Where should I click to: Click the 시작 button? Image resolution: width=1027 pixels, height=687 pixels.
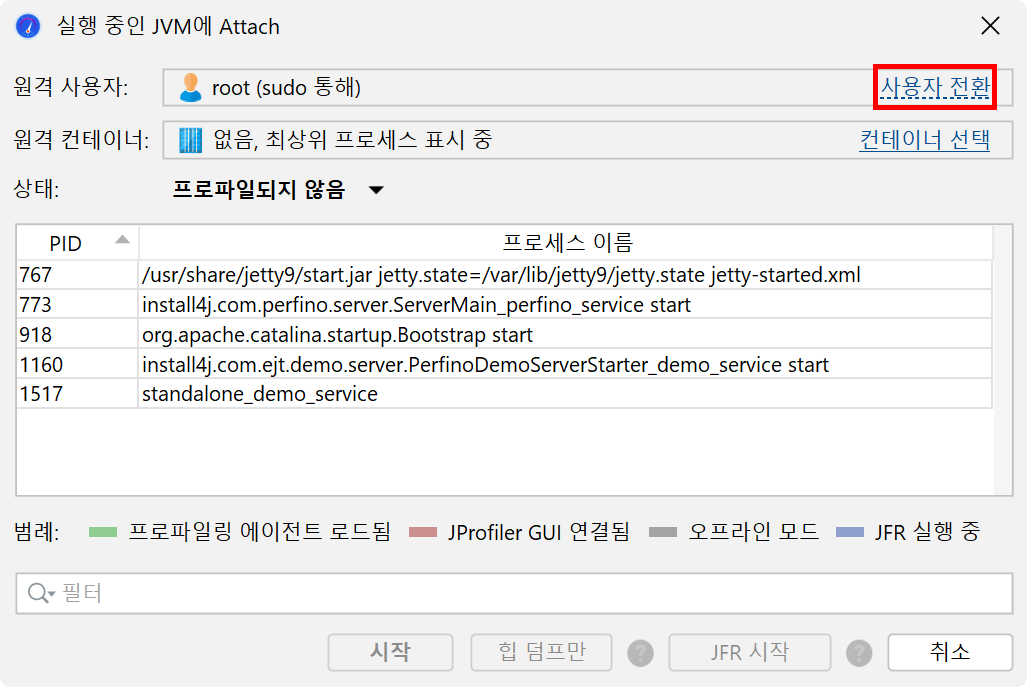pyautogui.click(x=390, y=652)
